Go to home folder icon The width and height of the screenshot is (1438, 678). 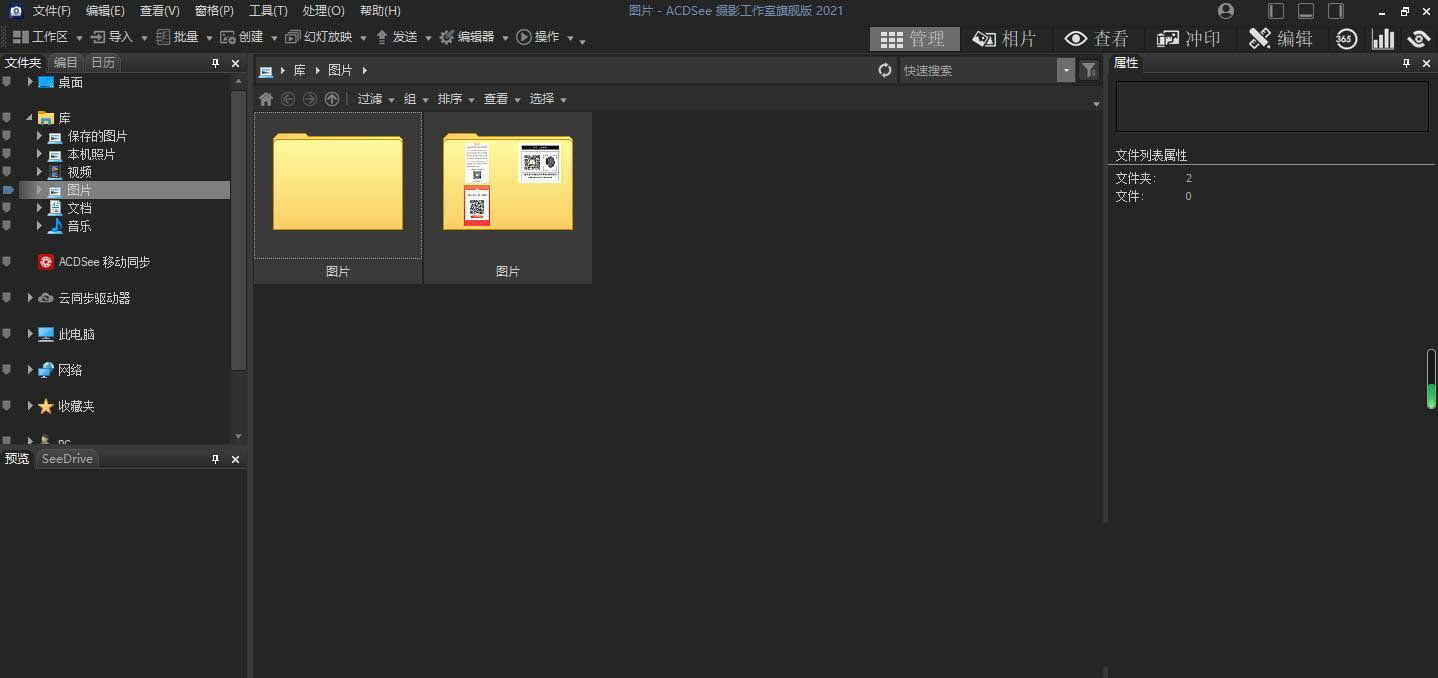(x=266, y=99)
